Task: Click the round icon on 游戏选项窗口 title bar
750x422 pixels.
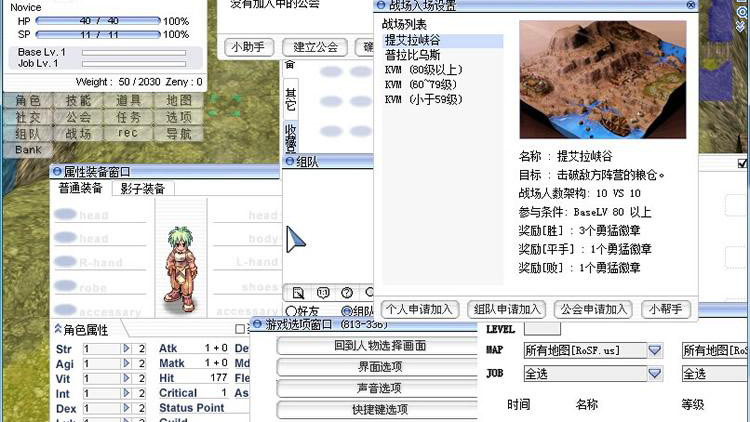Action: [257, 325]
